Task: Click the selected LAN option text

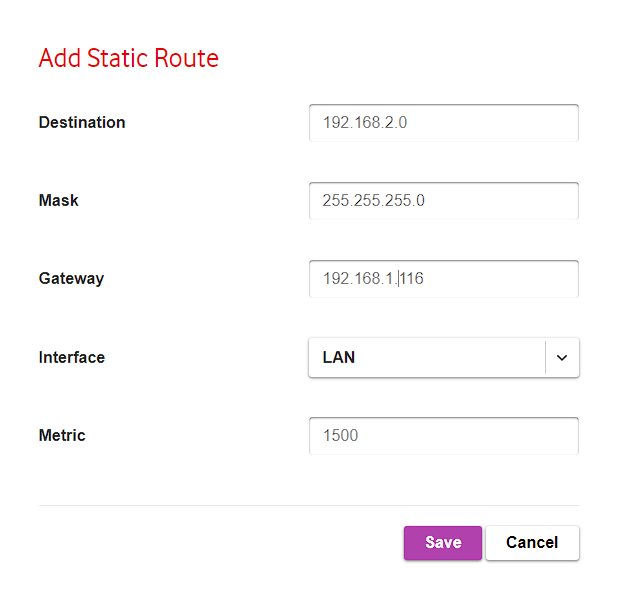Action: click(x=339, y=358)
